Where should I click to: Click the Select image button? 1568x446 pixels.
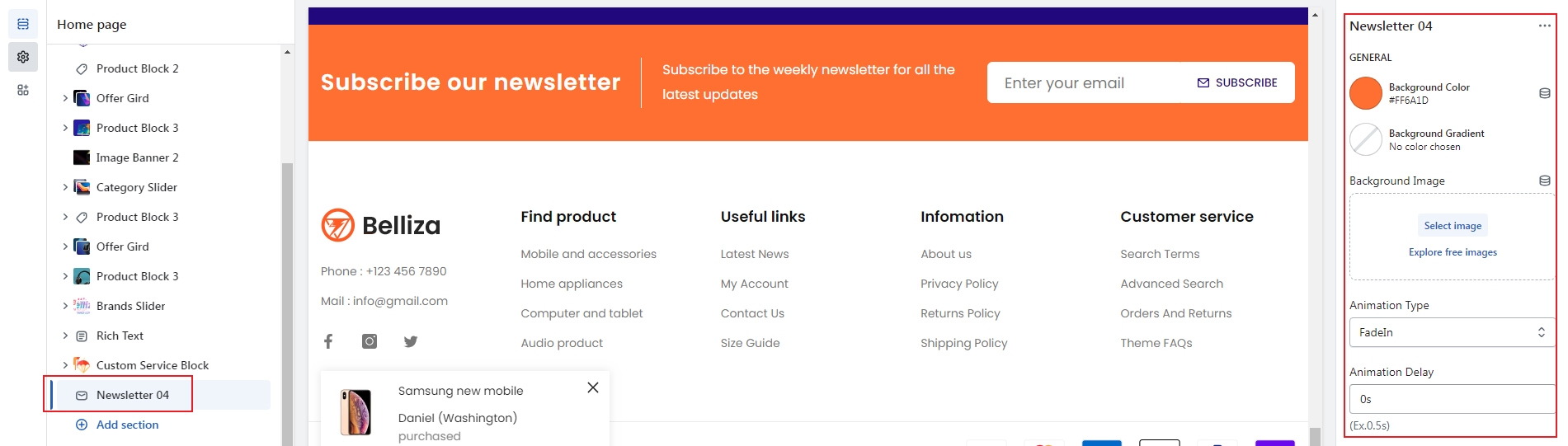pyautogui.click(x=1453, y=226)
